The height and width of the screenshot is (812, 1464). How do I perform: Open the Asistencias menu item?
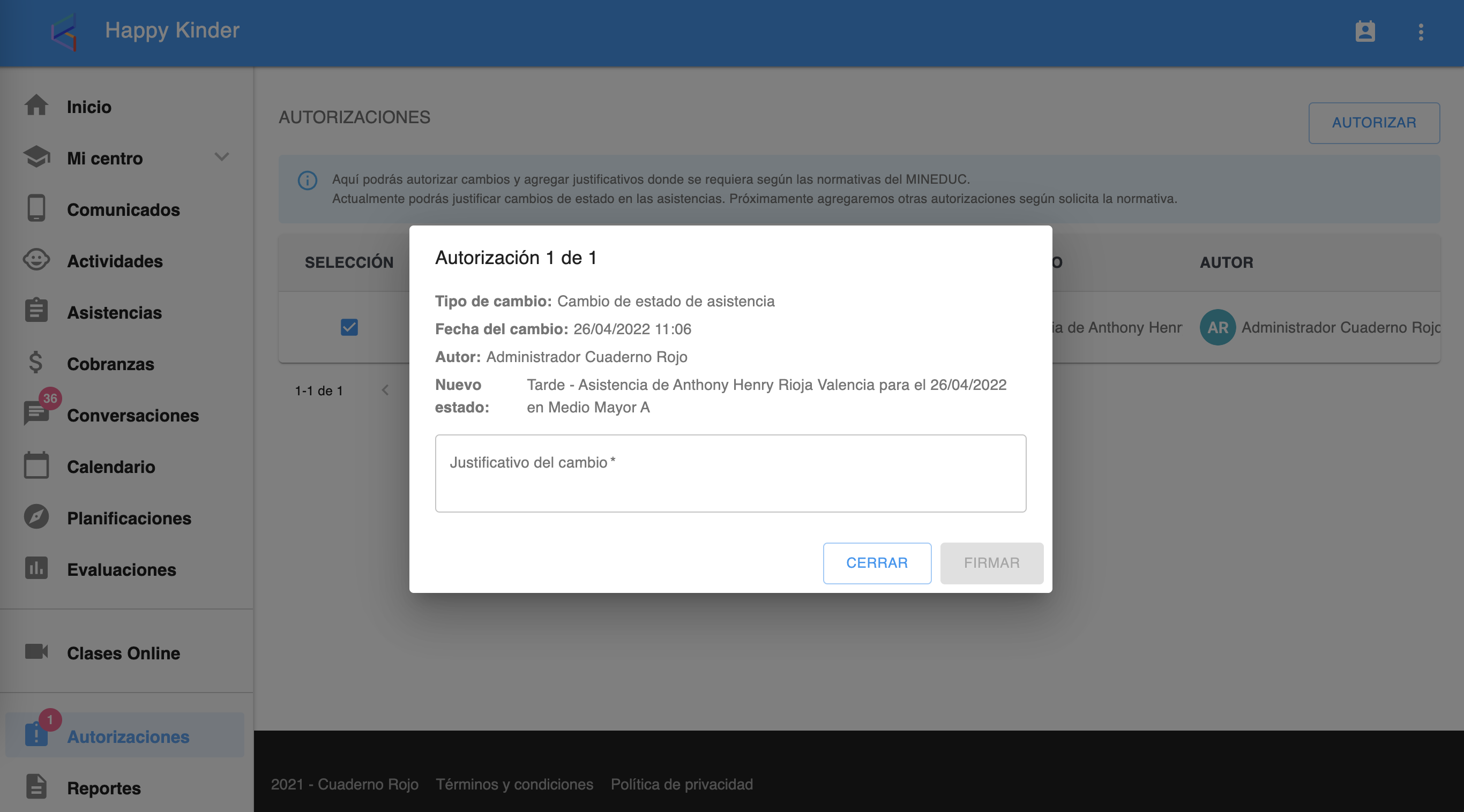tap(114, 312)
